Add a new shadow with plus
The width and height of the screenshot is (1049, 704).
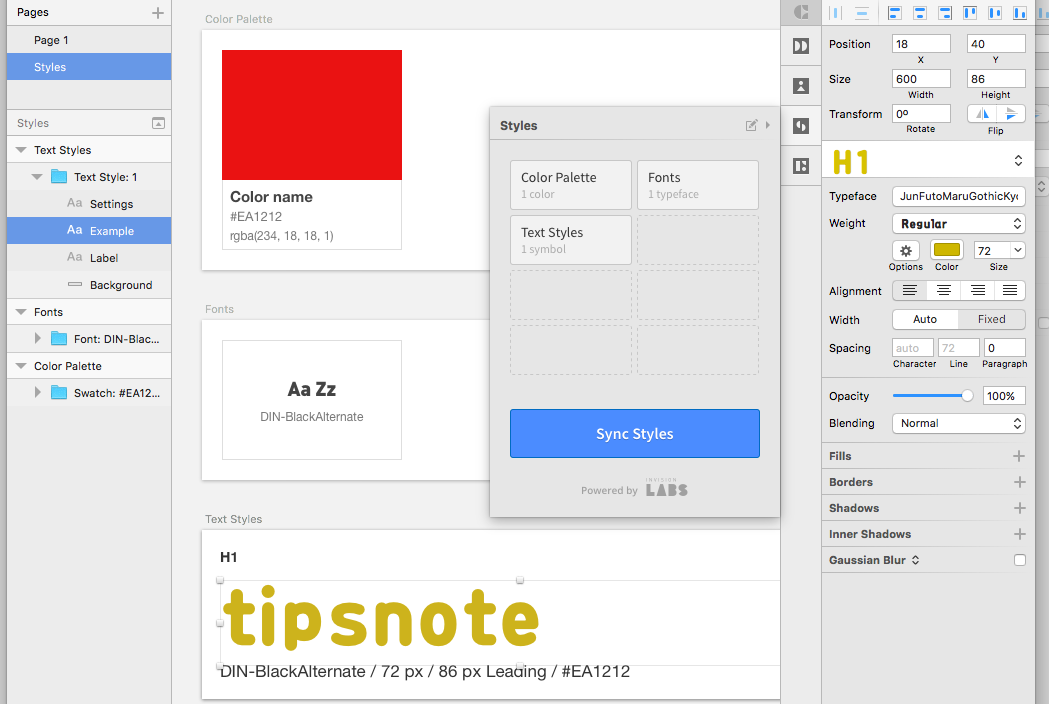[1019, 508]
